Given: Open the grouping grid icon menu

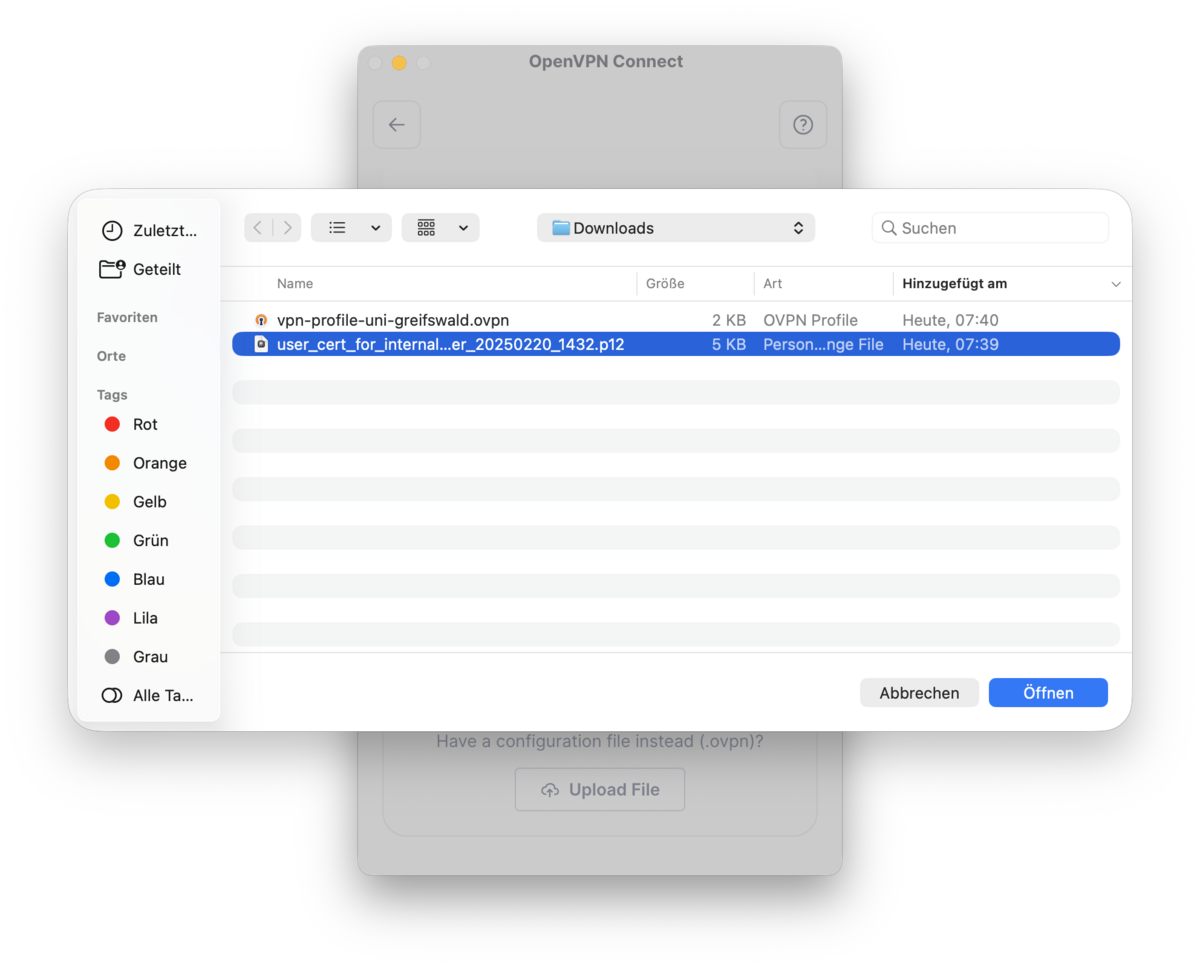Looking at the screenshot, I should tap(427, 228).
